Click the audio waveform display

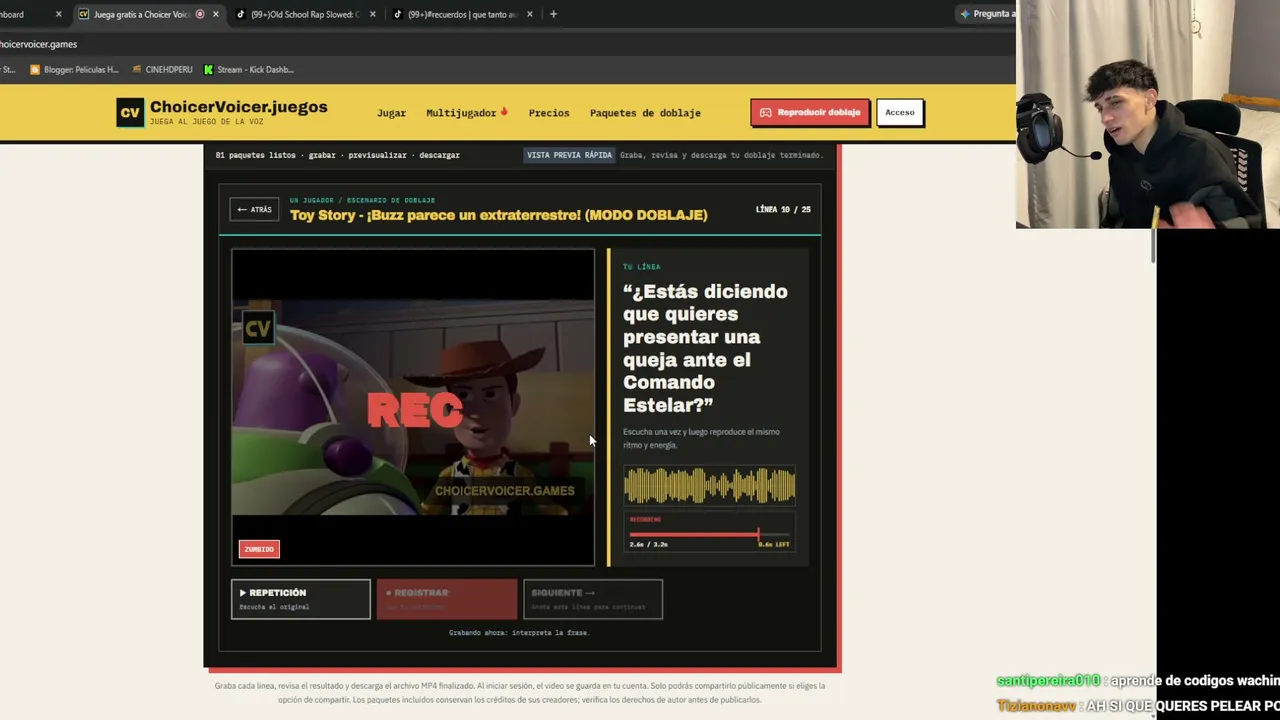point(710,486)
